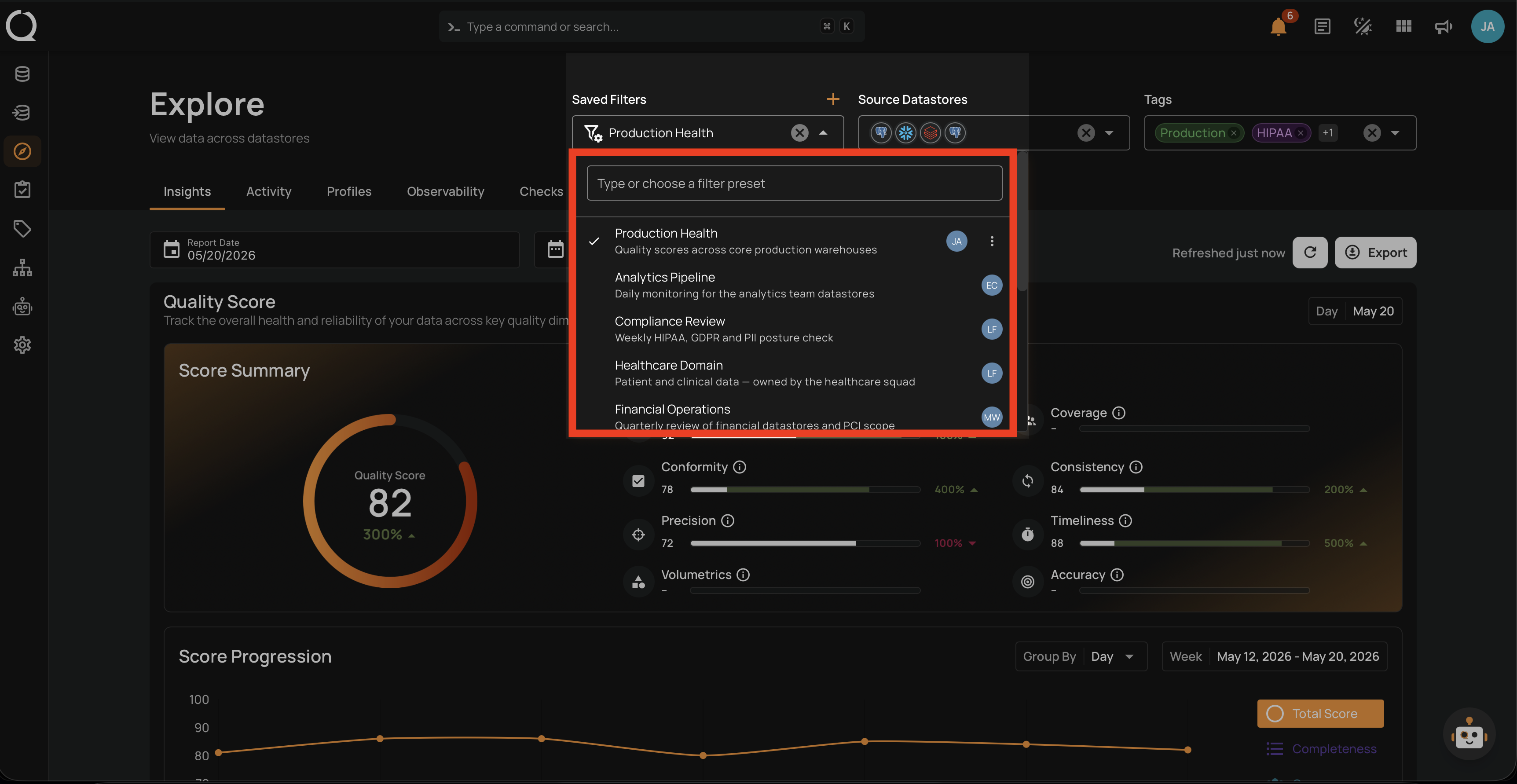Screen dimensions: 1517x784
Task: Click the filter preset search field
Action: [x=794, y=183]
